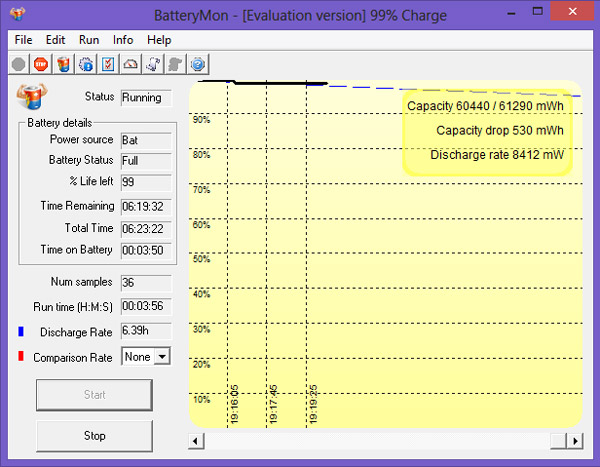Click the battery info toolbar icon

(x=63, y=63)
